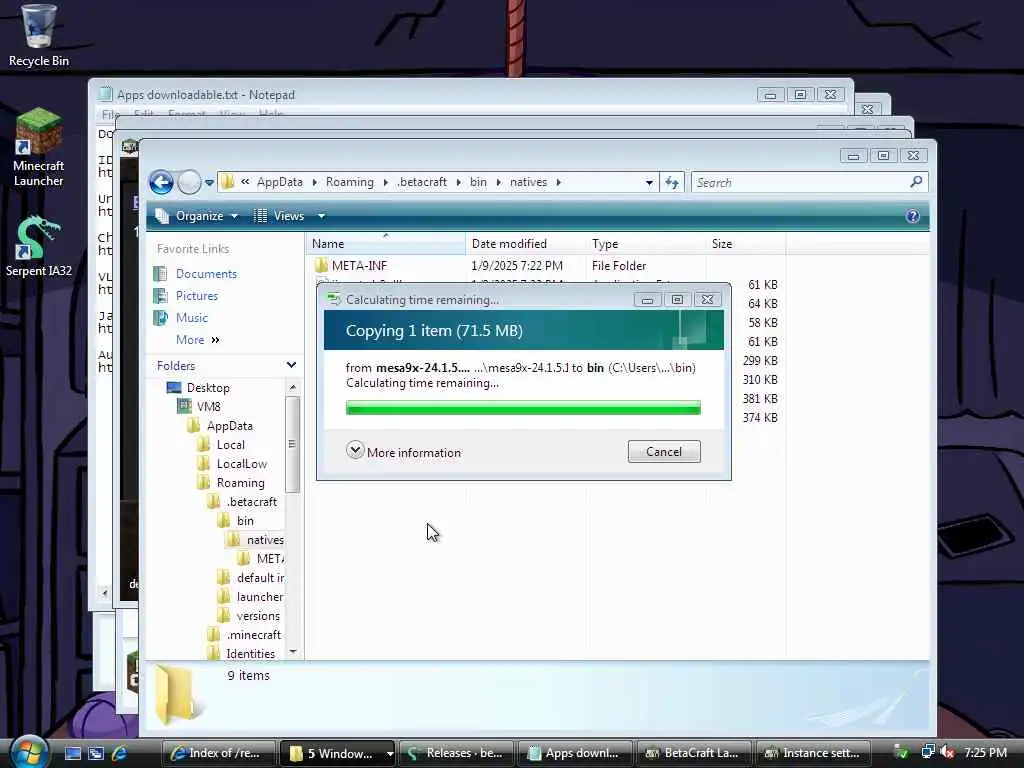
Task: Go back with Explorer's back arrow
Action: tap(161, 182)
